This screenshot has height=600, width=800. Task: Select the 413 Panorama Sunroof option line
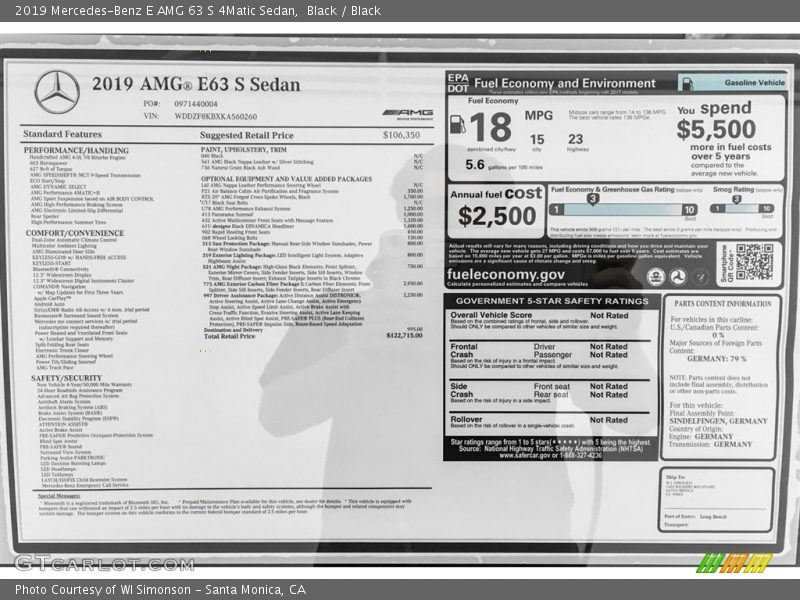point(312,215)
